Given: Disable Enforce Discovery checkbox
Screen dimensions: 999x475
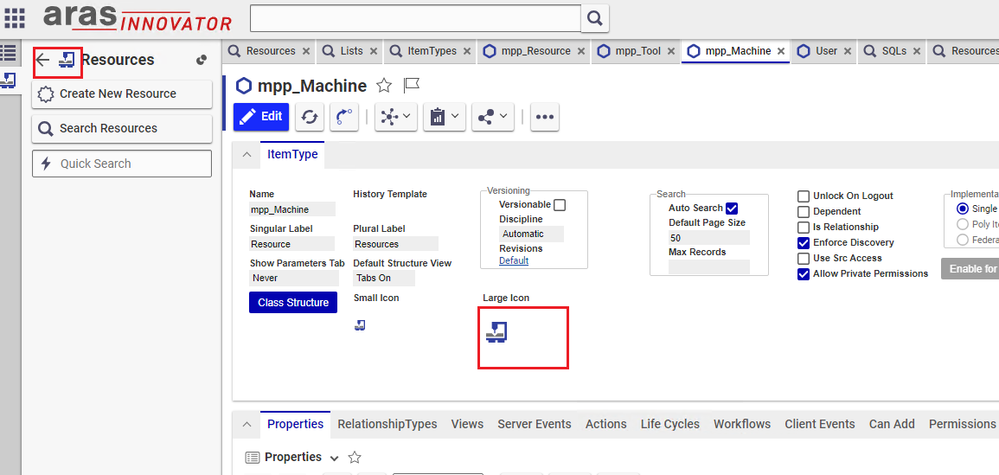Looking at the screenshot, I should pos(804,243).
